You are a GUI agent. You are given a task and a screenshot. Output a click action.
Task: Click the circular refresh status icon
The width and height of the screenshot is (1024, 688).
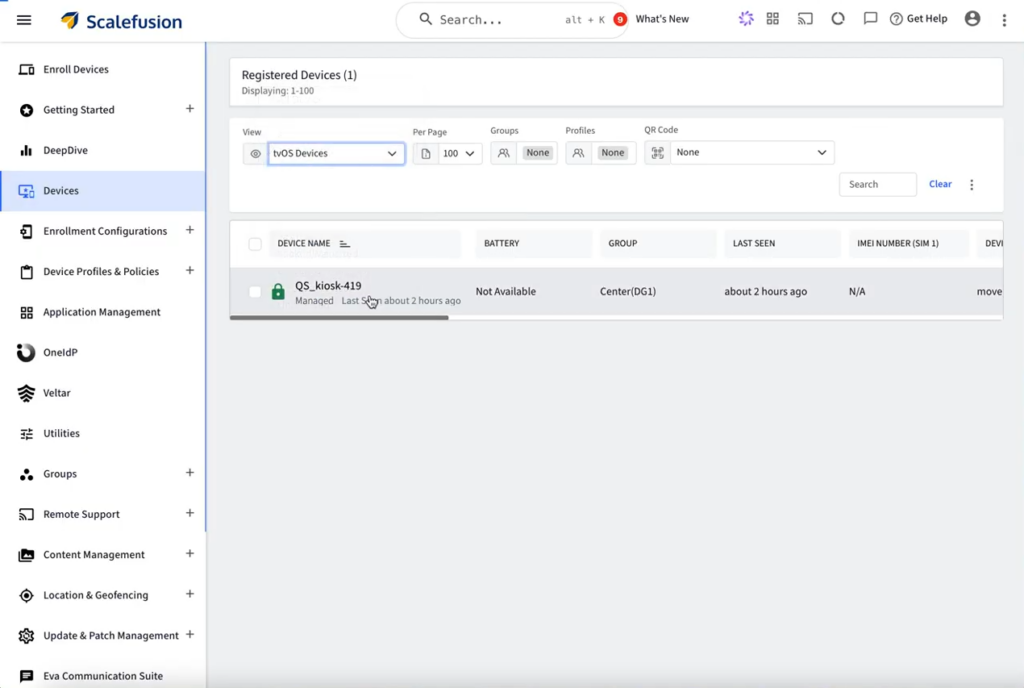point(838,19)
